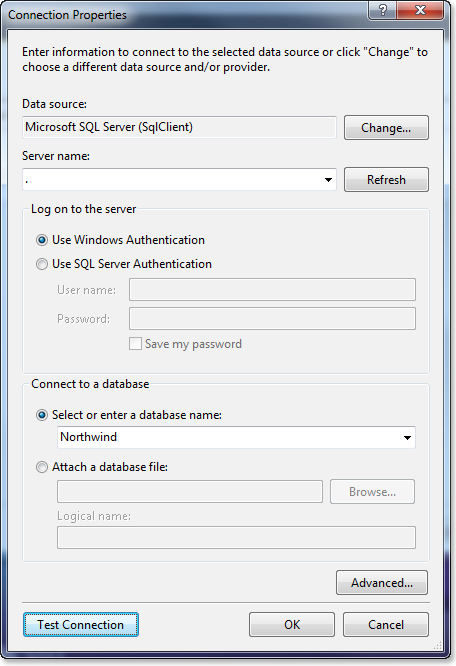Image resolution: width=456 pixels, height=666 pixels.
Task: Click the help question mark icon
Action: (383, 10)
